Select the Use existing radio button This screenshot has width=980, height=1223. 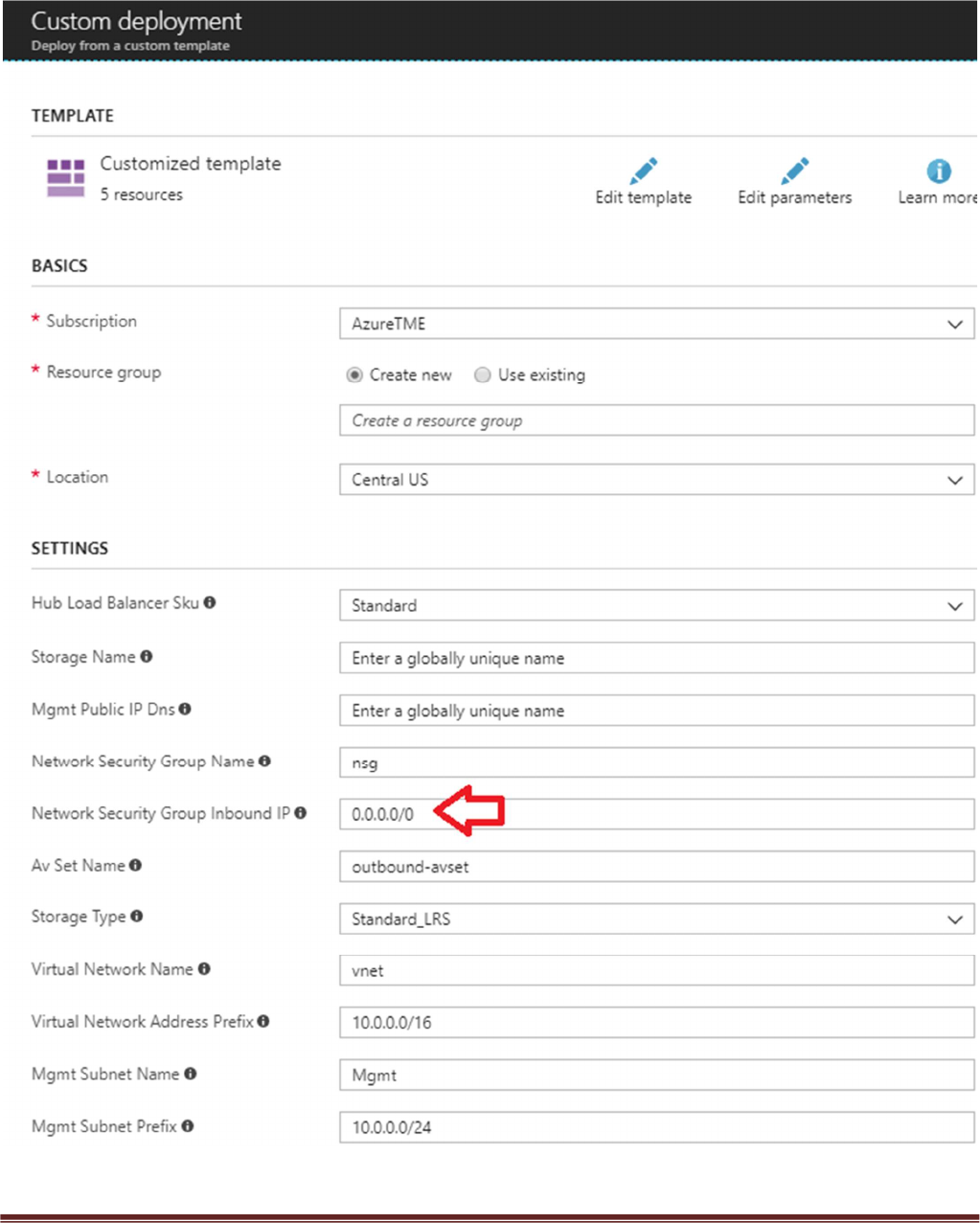(x=483, y=375)
